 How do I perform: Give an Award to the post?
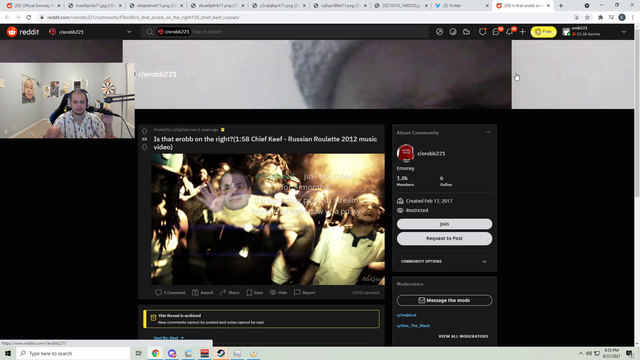tap(202, 292)
